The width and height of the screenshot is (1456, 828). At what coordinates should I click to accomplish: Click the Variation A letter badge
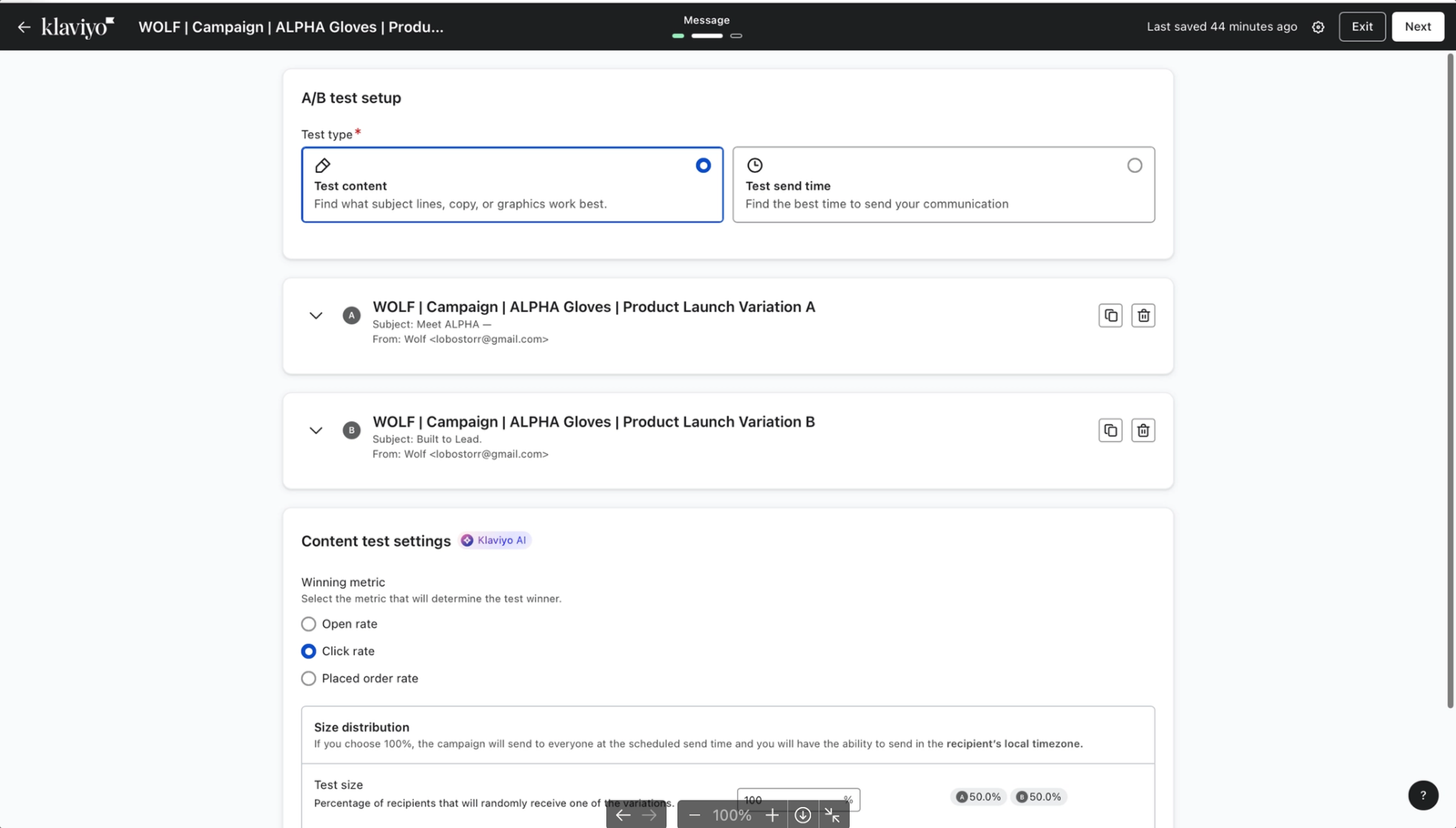pos(351,316)
